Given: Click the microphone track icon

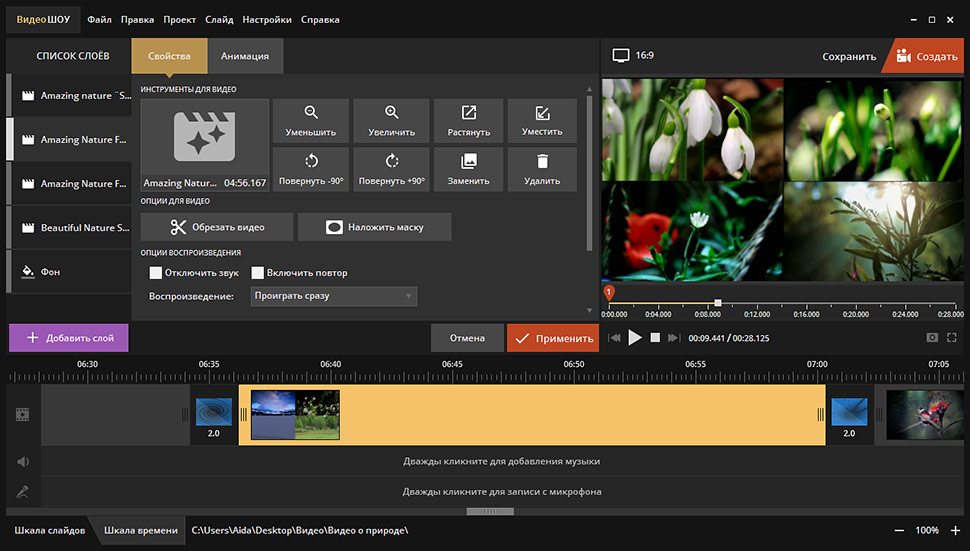Looking at the screenshot, I should 22,492.
